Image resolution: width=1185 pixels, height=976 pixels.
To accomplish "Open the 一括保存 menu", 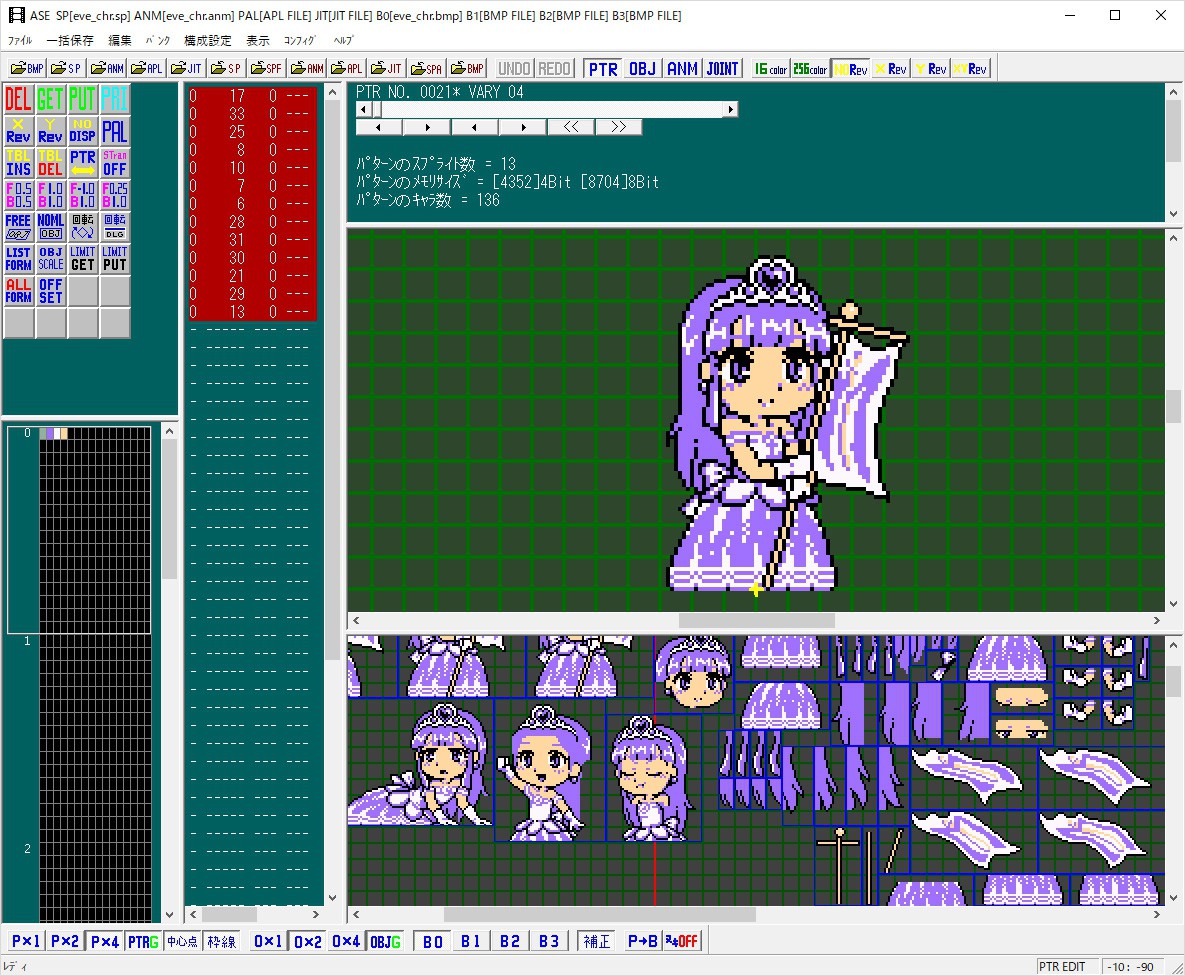I will (70, 40).
